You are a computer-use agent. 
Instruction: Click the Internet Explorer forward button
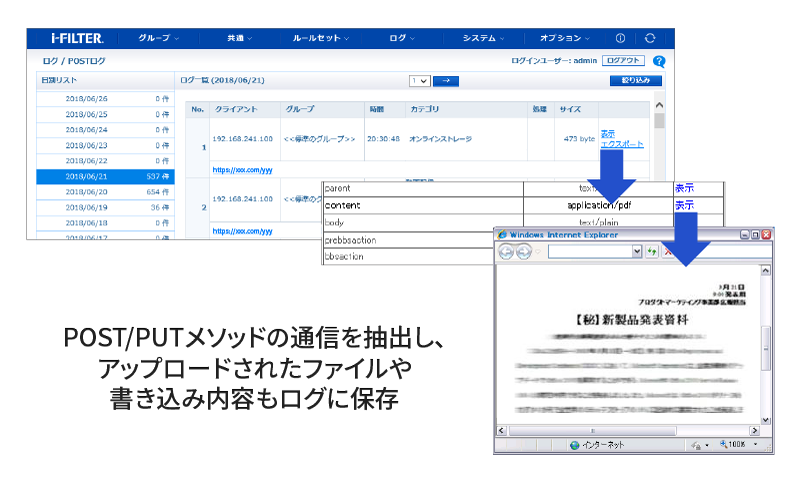coord(523,252)
